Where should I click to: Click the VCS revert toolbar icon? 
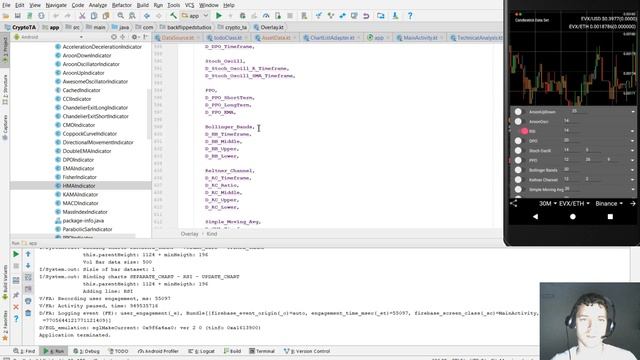click(x=366, y=16)
